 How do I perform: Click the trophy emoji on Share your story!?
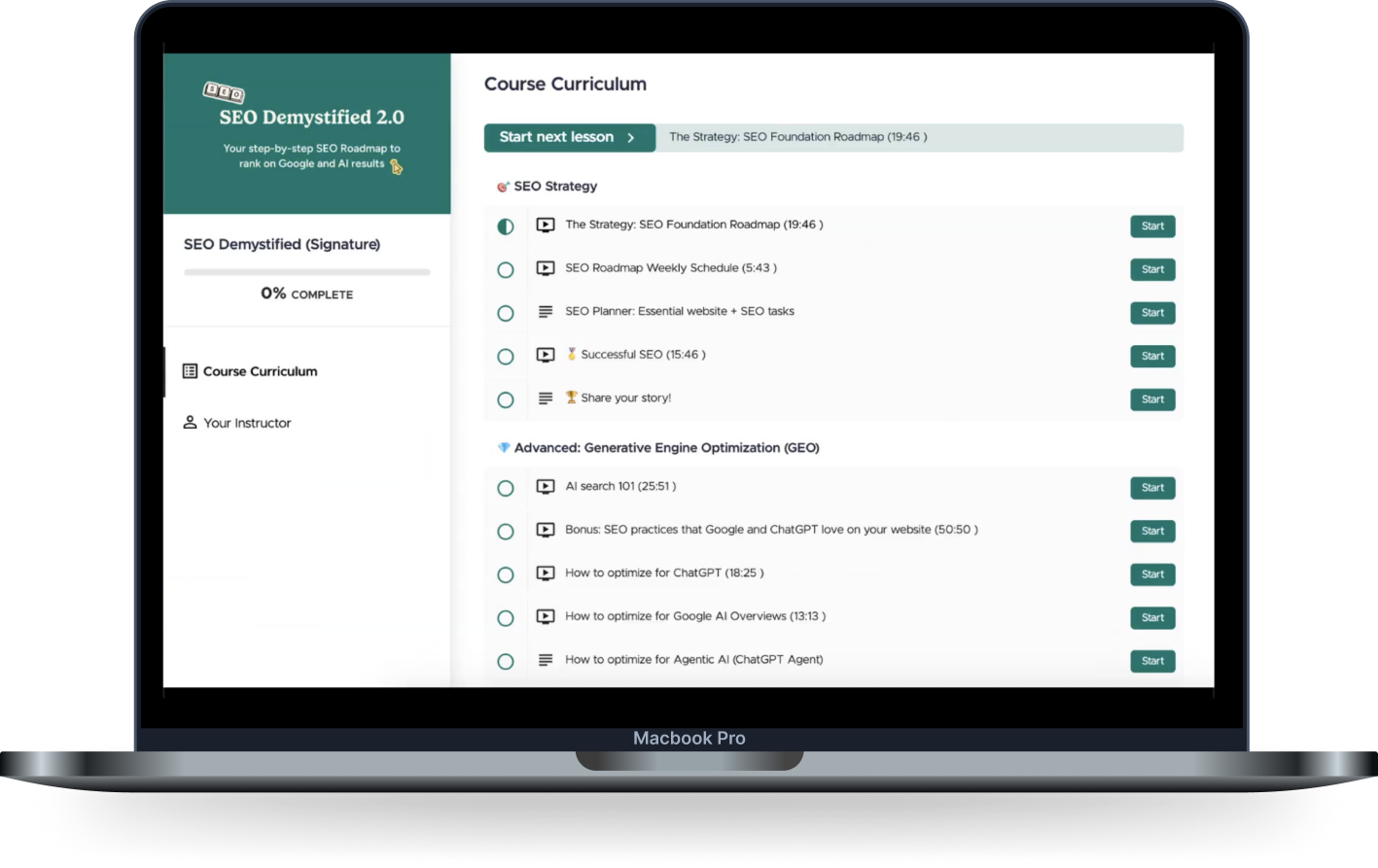coord(572,398)
